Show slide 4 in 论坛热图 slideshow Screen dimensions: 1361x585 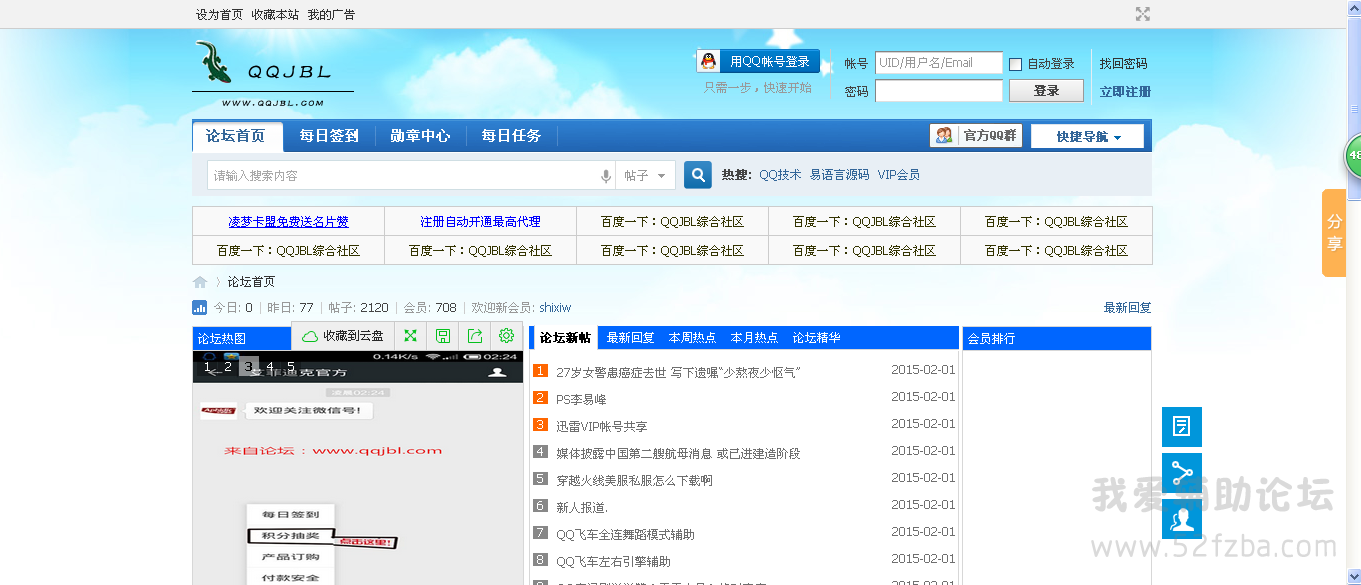pyautogui.click(x=270, y=367)
